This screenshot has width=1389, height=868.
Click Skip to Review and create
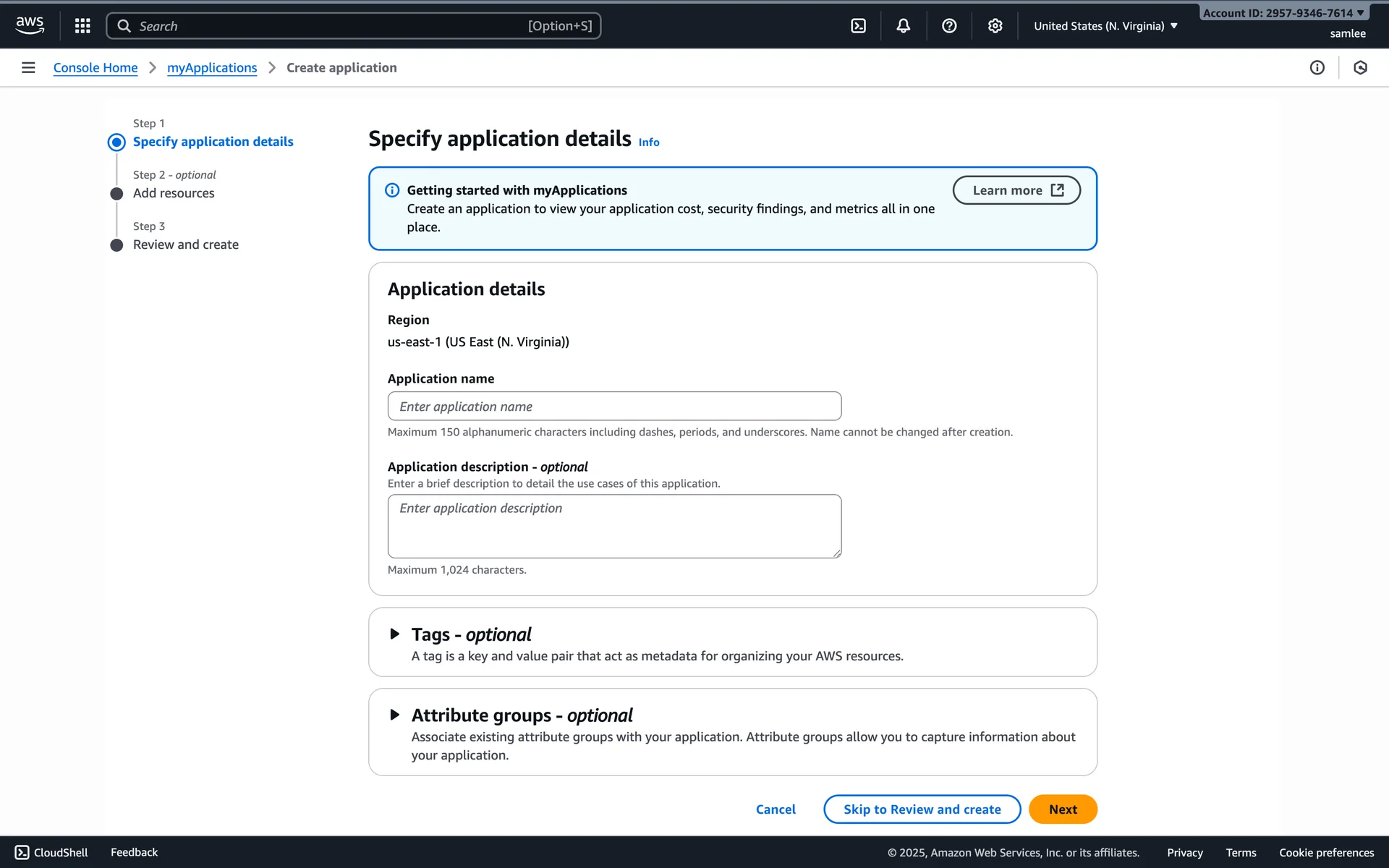click(922, 809)
